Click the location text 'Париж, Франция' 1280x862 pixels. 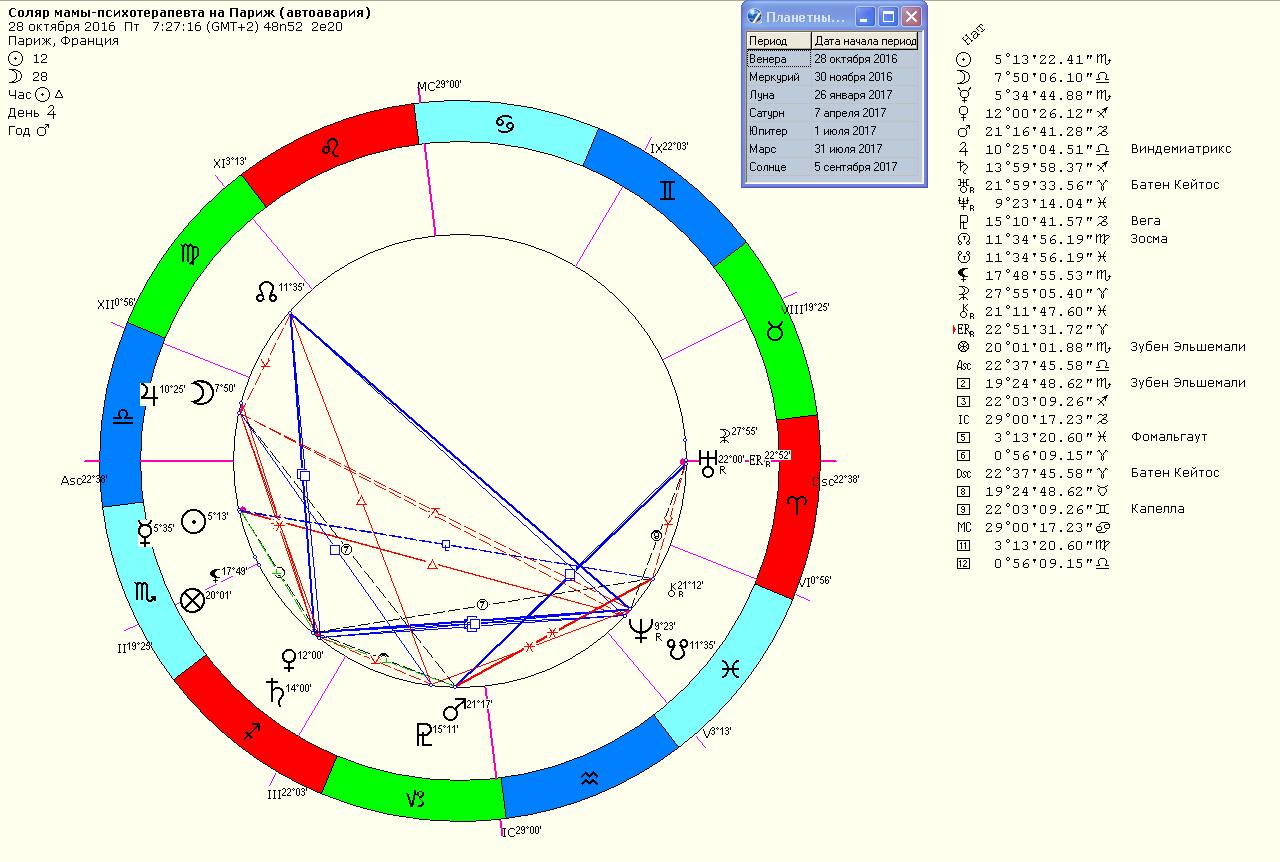(x=63, y=41)
